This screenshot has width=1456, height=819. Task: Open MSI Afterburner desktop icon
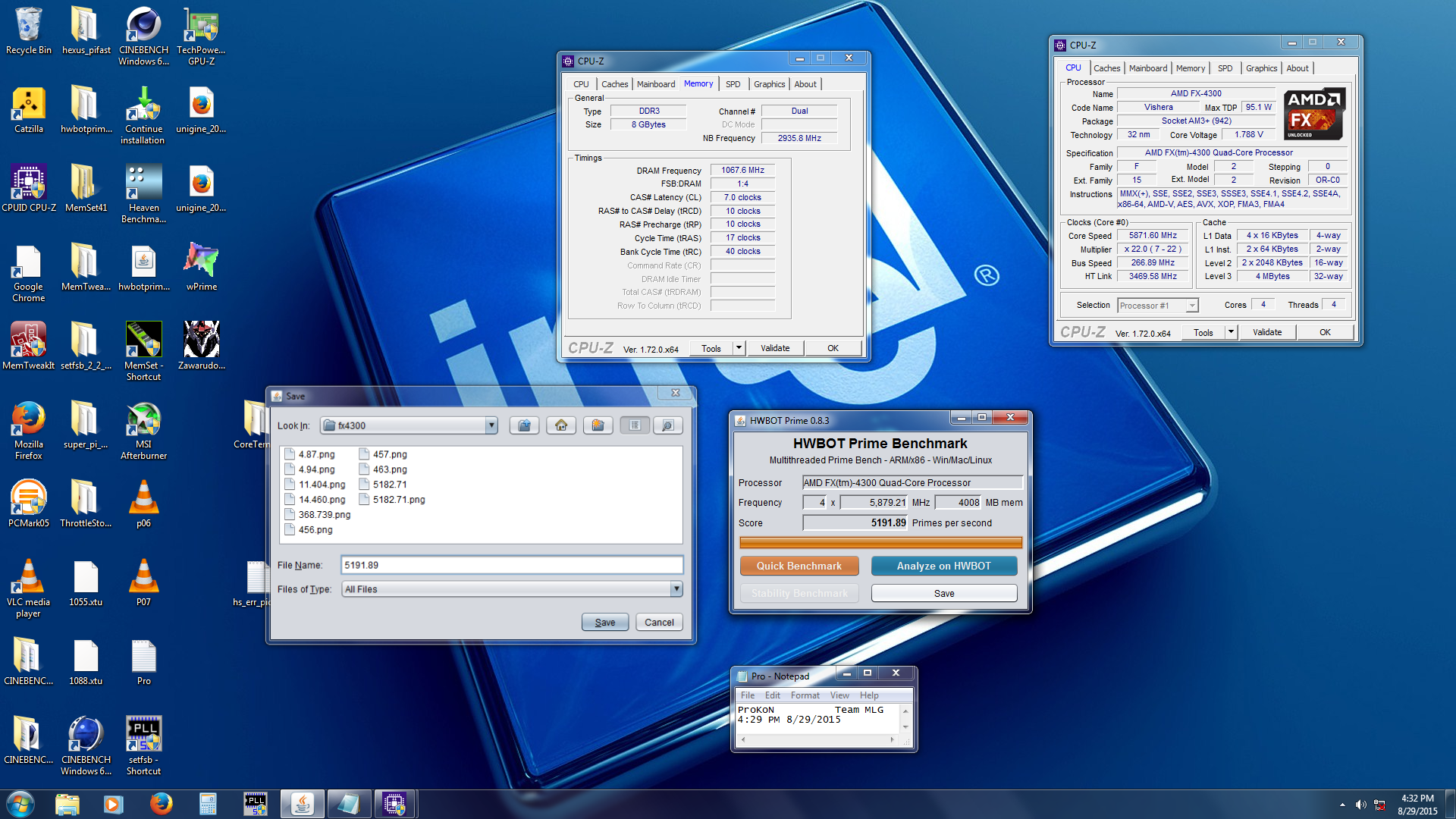(x=143, y=431)
